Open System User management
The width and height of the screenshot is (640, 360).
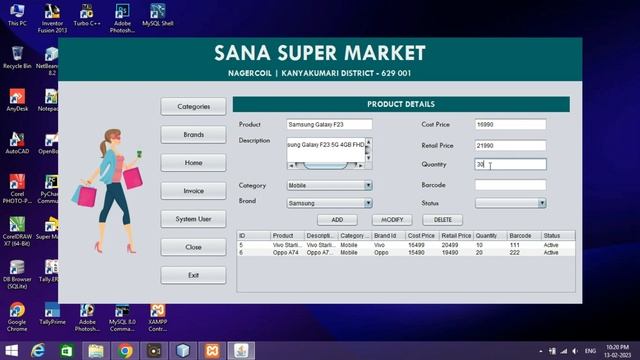click(193, 219)
